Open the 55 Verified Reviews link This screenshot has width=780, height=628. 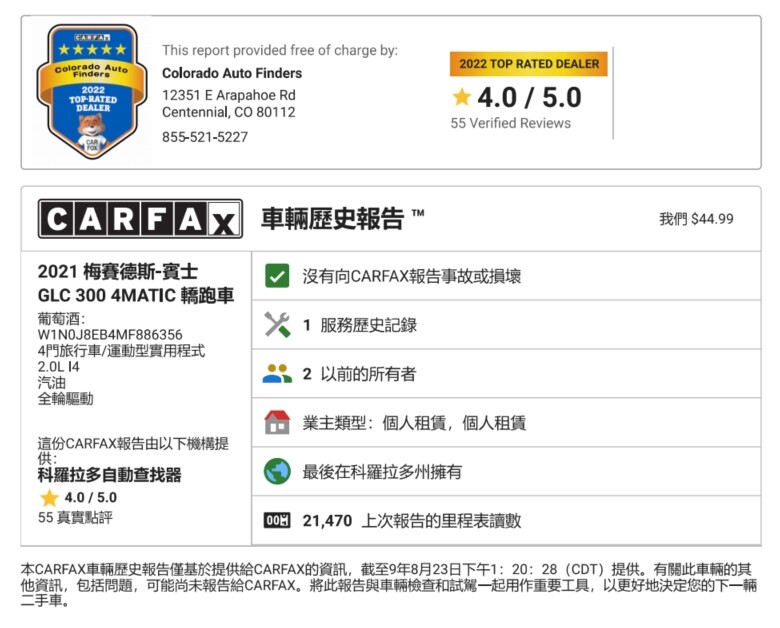coord(510,123)
